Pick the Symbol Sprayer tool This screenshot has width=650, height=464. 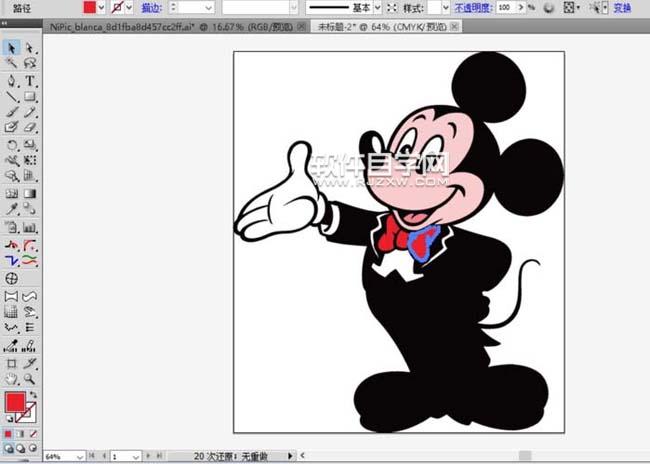coord(11,176)
